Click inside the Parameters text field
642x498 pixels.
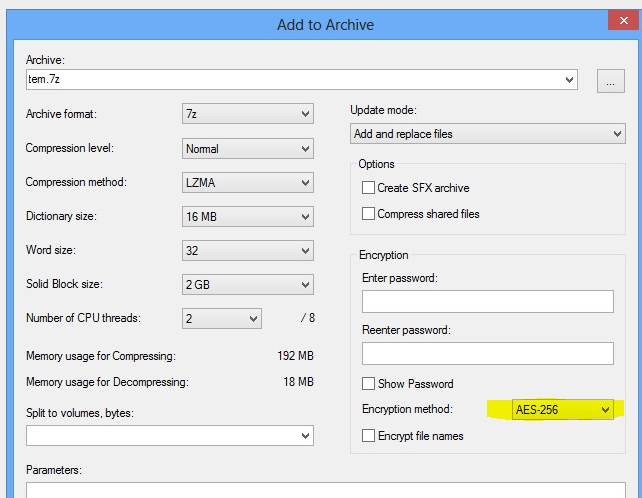click(x=320, y=490)
